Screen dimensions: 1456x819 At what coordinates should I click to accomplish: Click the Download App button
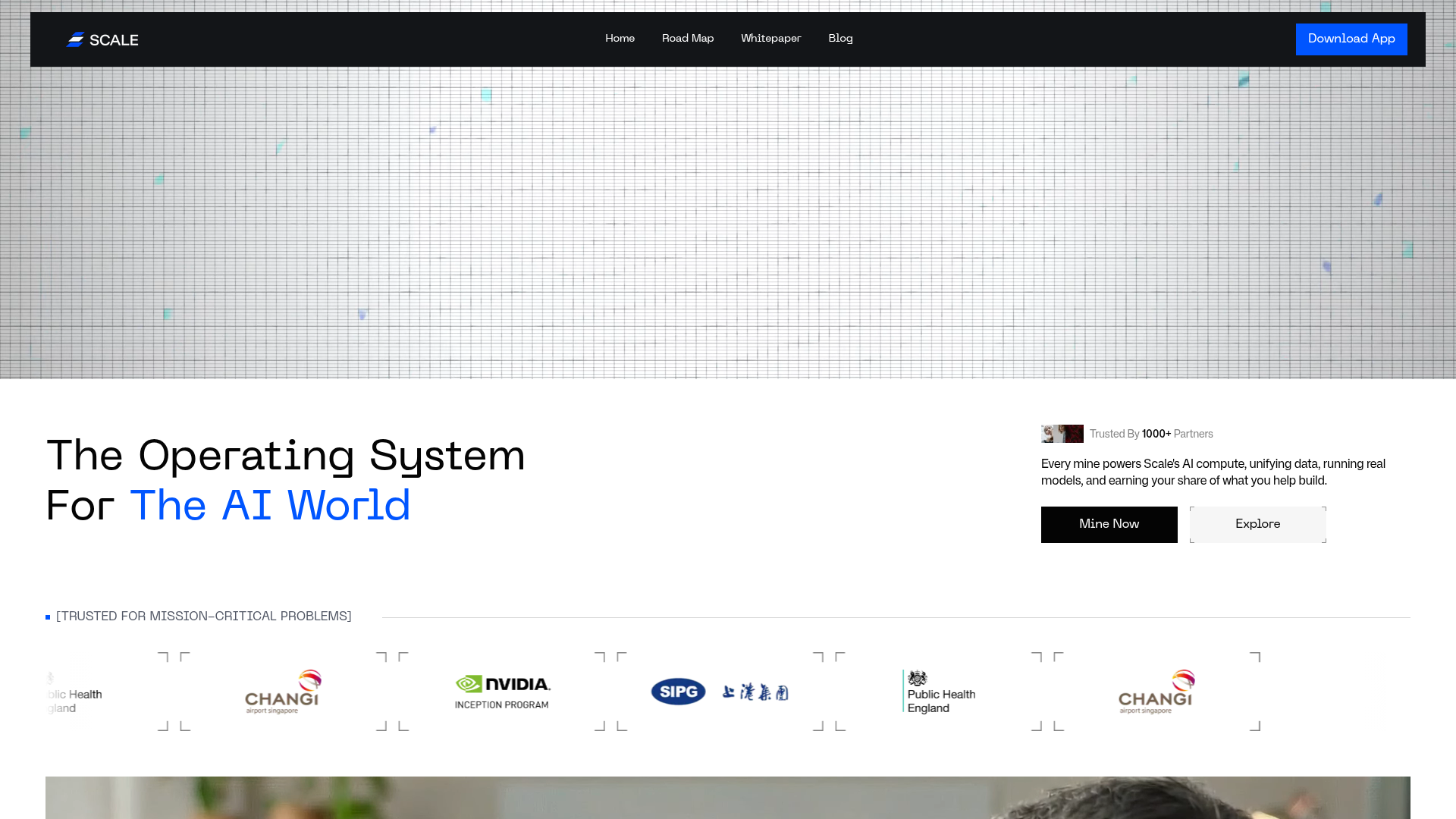[1351, 39]
